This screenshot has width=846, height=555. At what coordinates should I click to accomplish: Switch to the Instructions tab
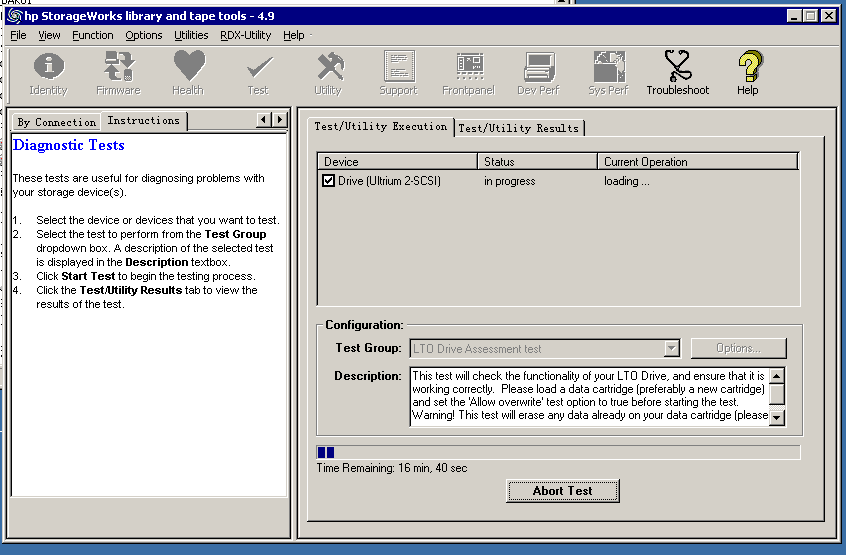point(144,121)
